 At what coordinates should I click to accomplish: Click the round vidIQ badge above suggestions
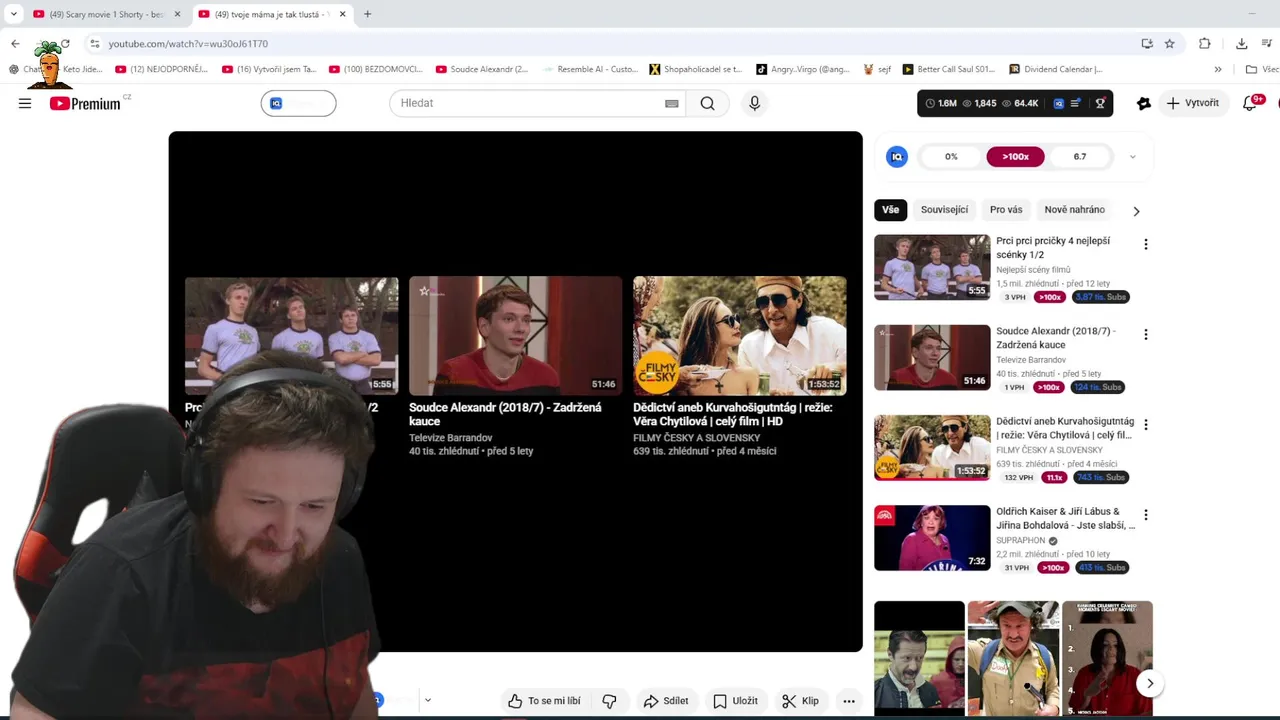pos(897,156)
